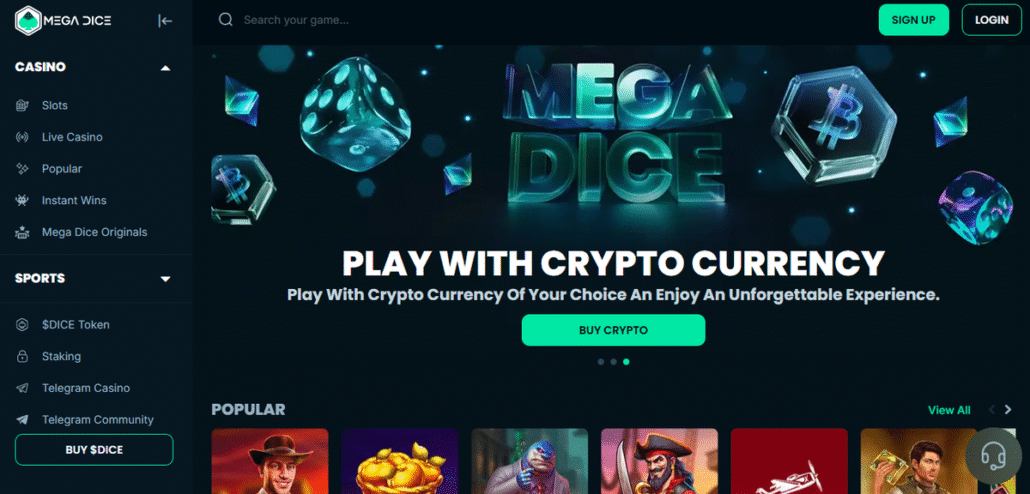Collapse the sidebar with the arrow icon

(x=165, y=21)
